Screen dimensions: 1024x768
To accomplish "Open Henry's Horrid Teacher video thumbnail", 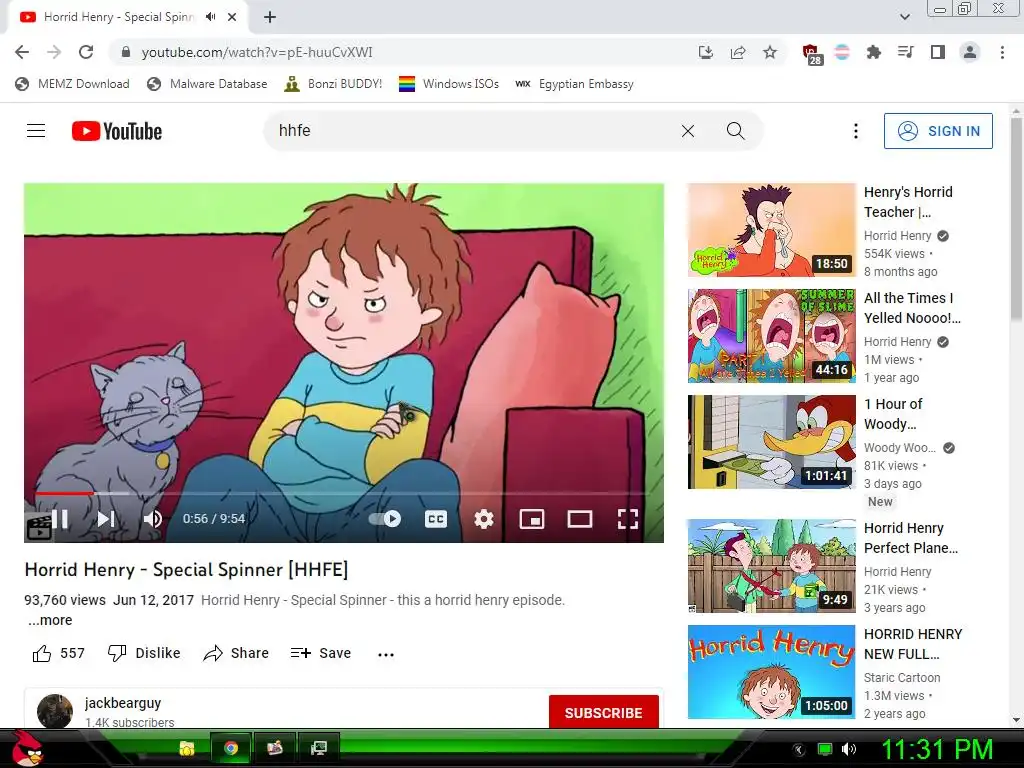I will click(771, 230).
